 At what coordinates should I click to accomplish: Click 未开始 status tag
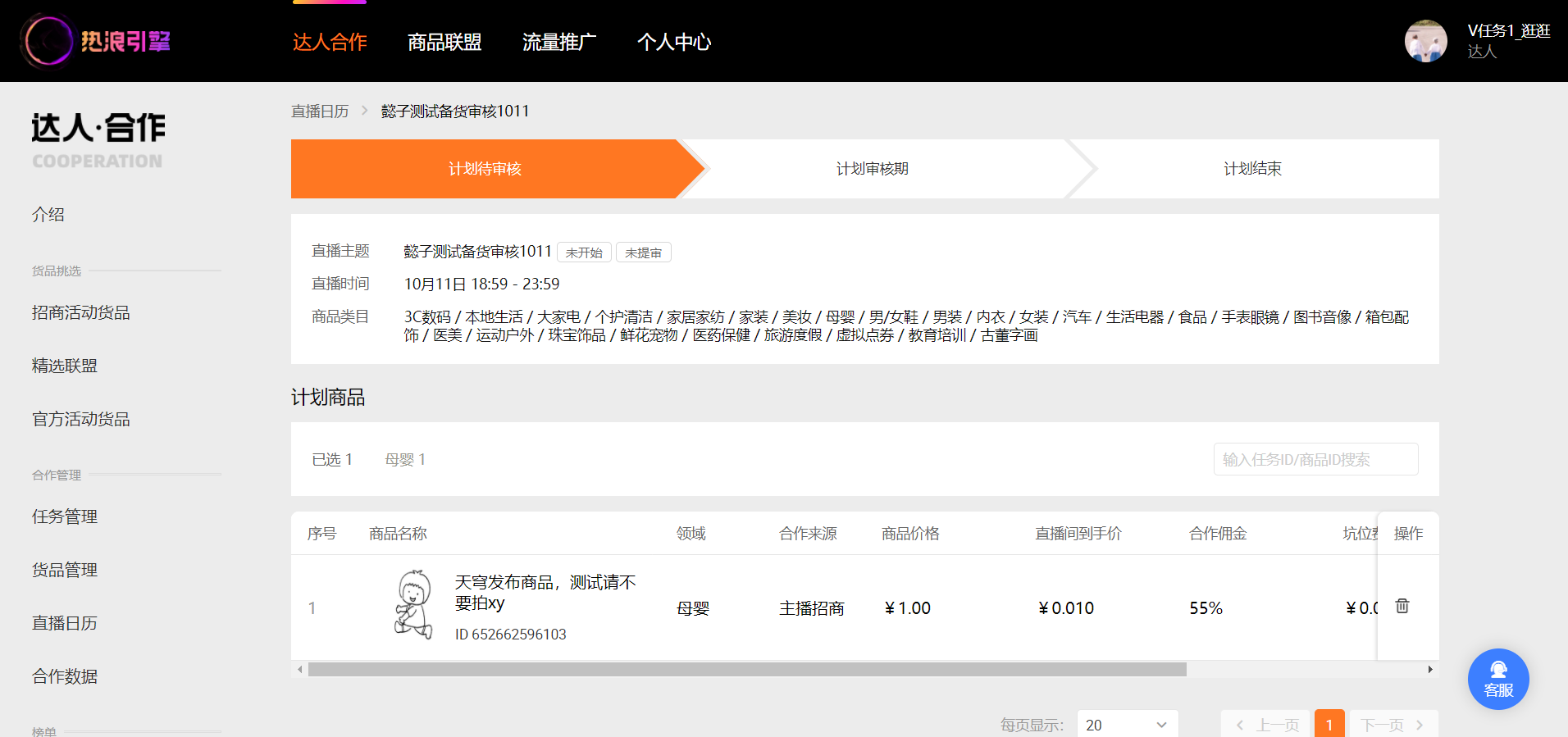[x=584, y=252]
